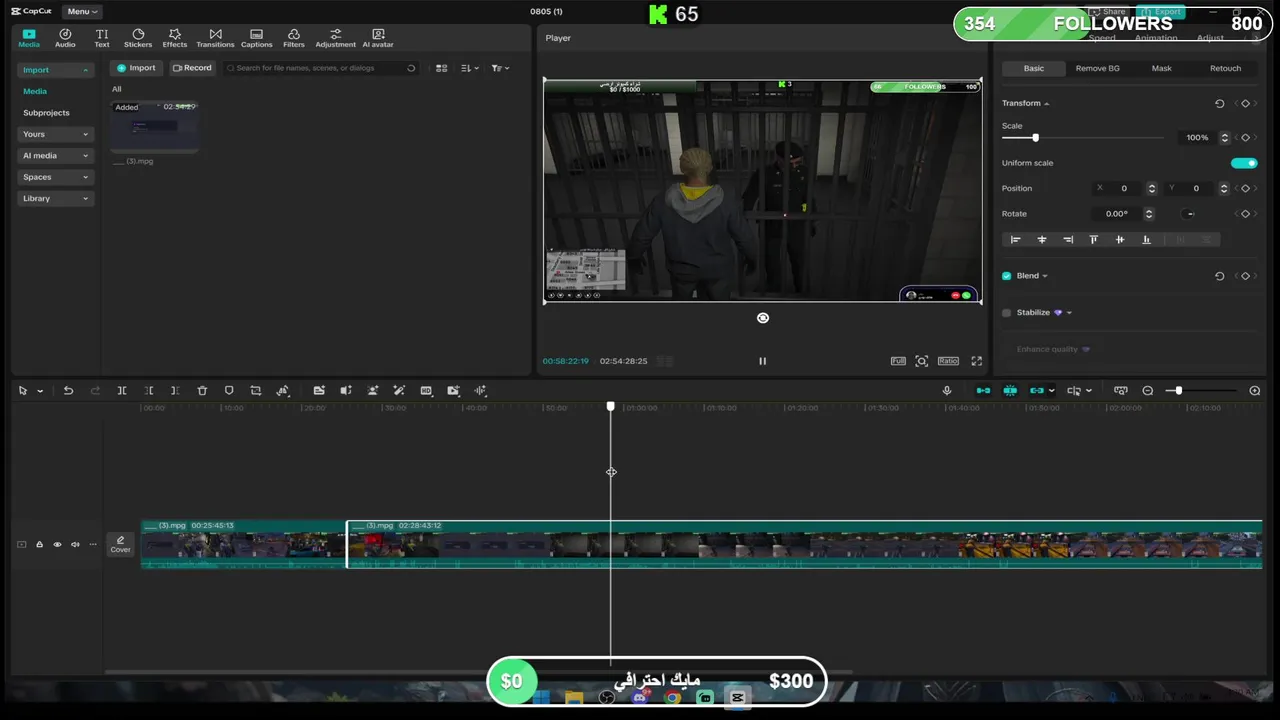Switch to the Remove BG tab
Screen dimensions: 1280x720
tap(1097, 68)
